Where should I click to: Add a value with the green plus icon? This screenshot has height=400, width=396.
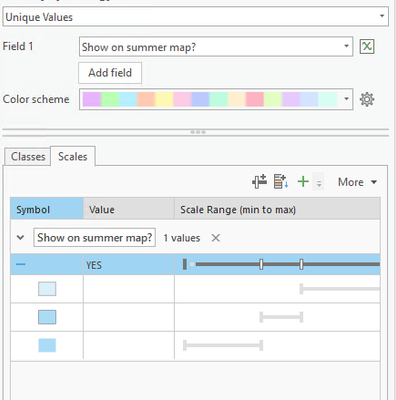click(303, 182)
